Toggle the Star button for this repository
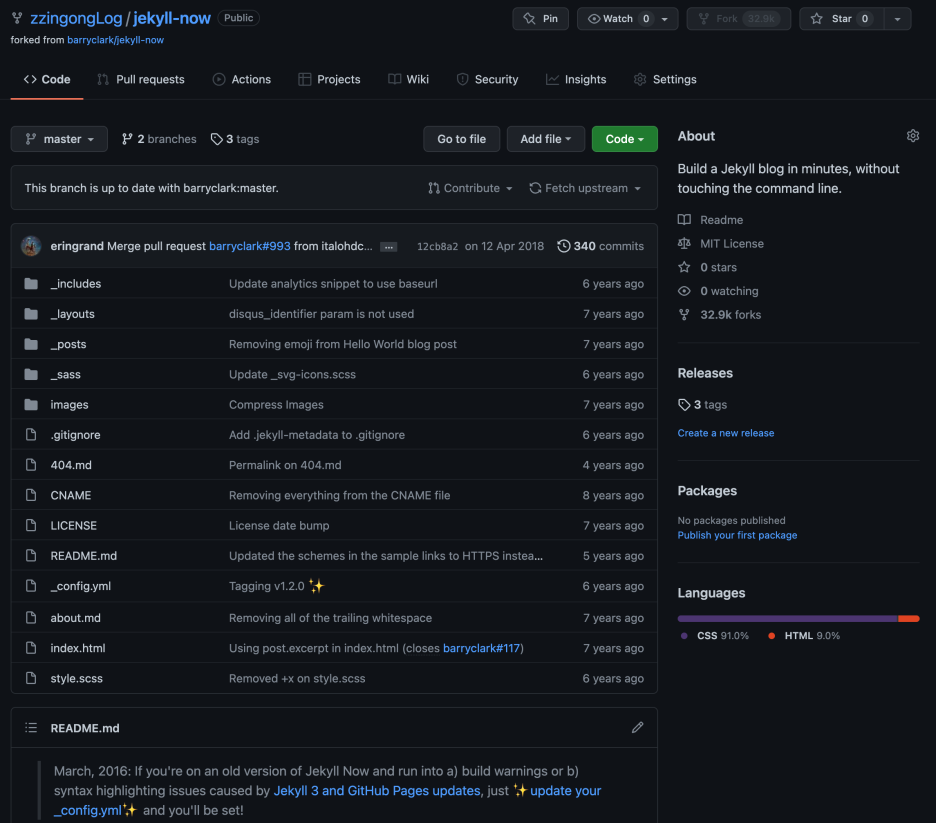The height and width of the screenshot is (823, 936). pyautogui.click(x=842, y=19)
